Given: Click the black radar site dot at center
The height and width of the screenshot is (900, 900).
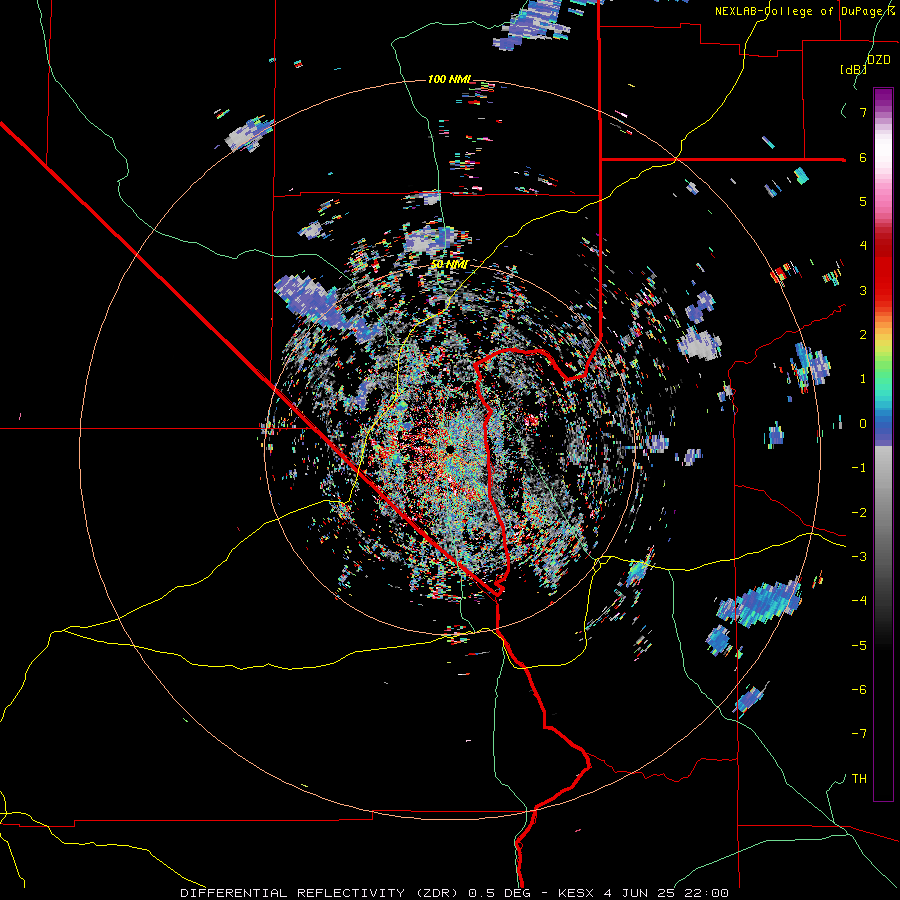Looking at the screenshot, I should (x=450, y=449).
